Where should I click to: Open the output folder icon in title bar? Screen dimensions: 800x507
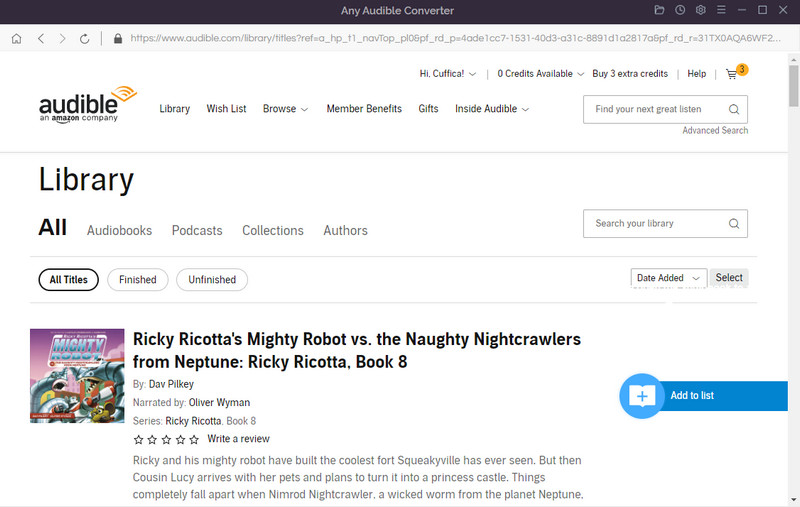[x=659, y=10]
